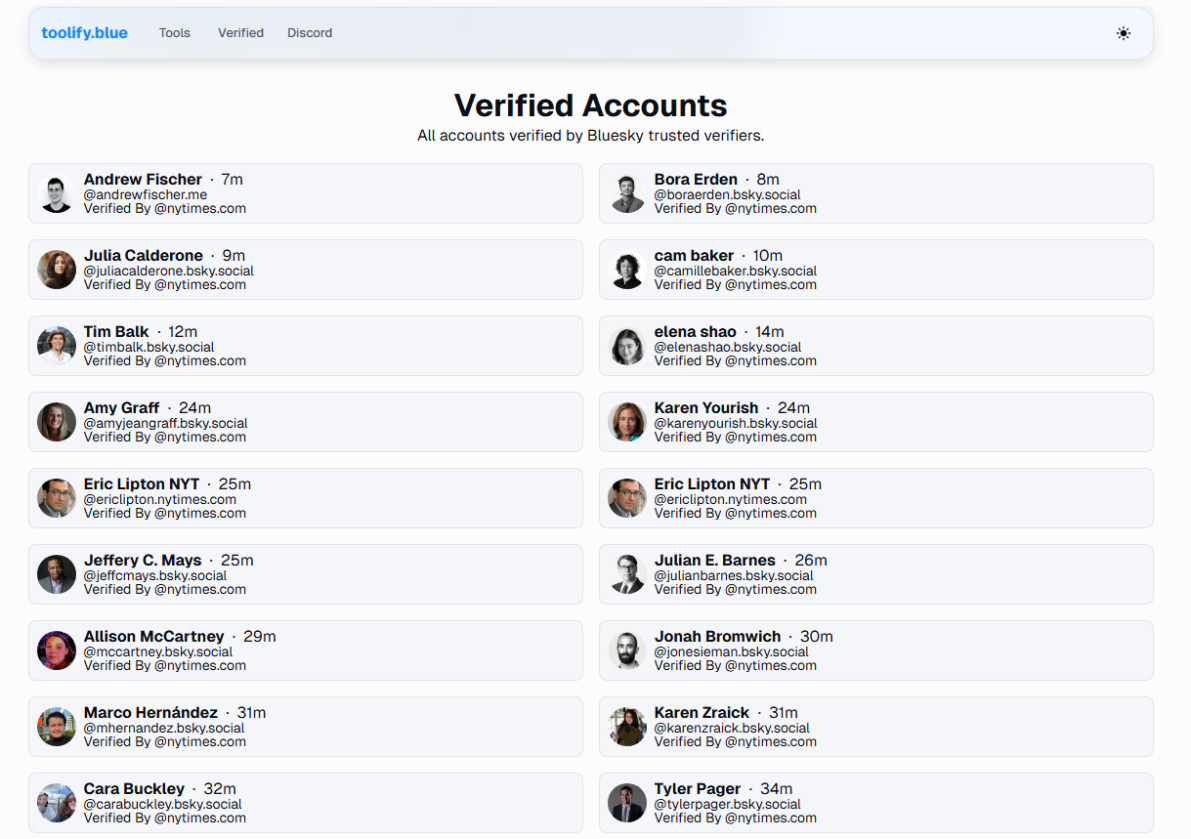The width and height of the screenshot is (1191, 839).
Task: Click 'Verified By @nytimes.com' under Andrew Fischer
Action: click(x=165, y=208)
